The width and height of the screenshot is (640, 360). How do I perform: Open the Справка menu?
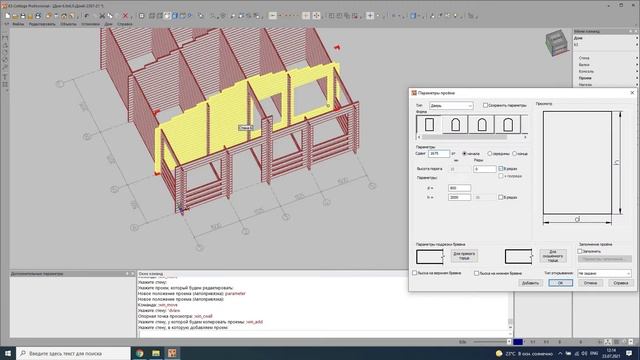pos(124,24)
